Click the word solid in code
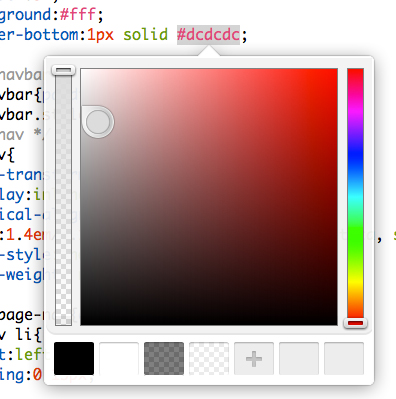Viewport: 396px width, 399px height. [x=145, y=35]
